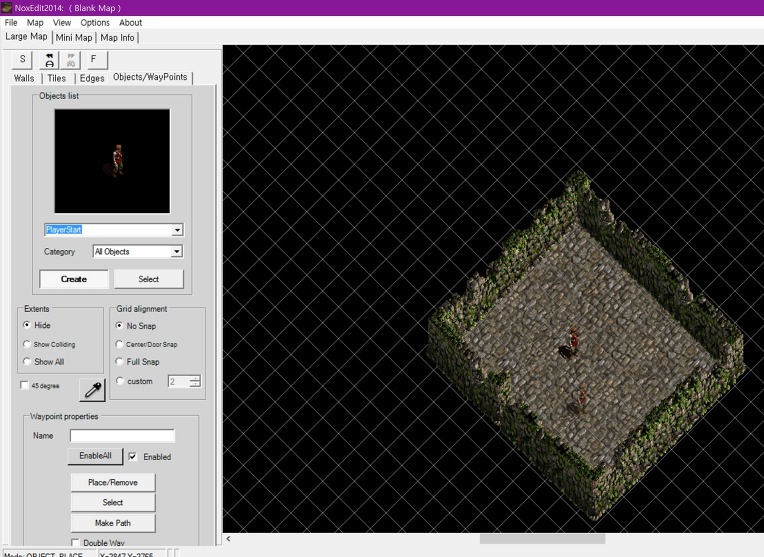Switch to the Tiles tab
This screenshot has height=557, width=764.
click(x=57, y=78)
